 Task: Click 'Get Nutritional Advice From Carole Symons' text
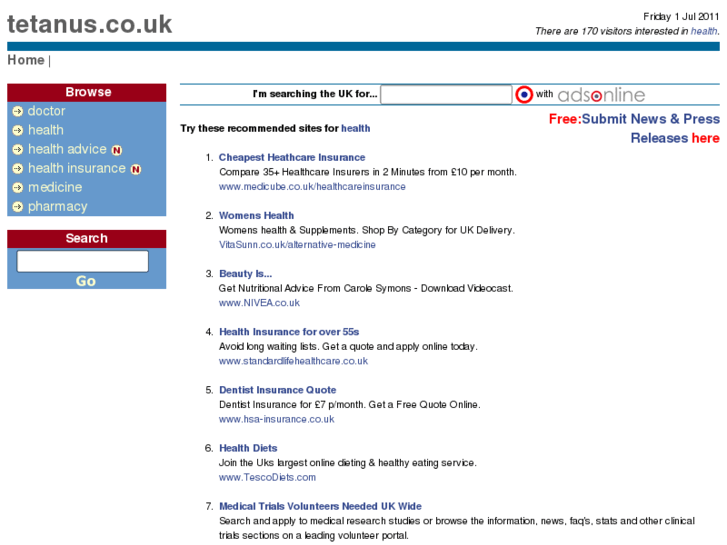click(x=366, y=289)
